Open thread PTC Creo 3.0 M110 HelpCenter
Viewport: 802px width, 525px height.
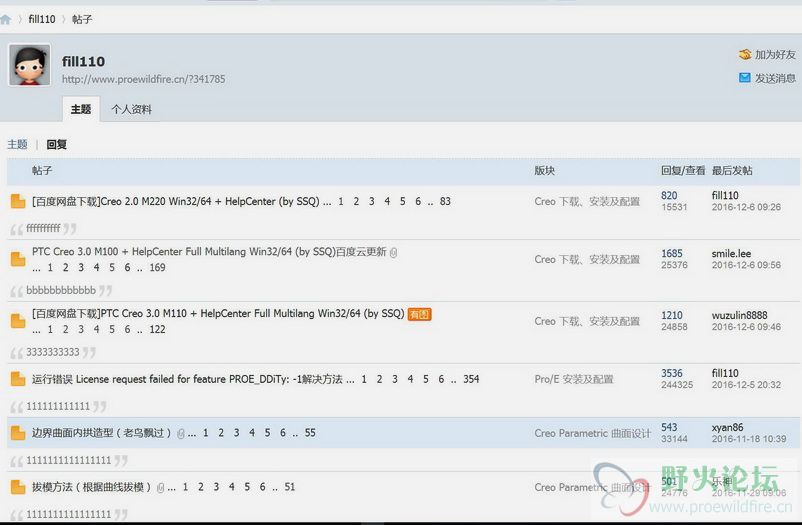(x=218, y=313)
